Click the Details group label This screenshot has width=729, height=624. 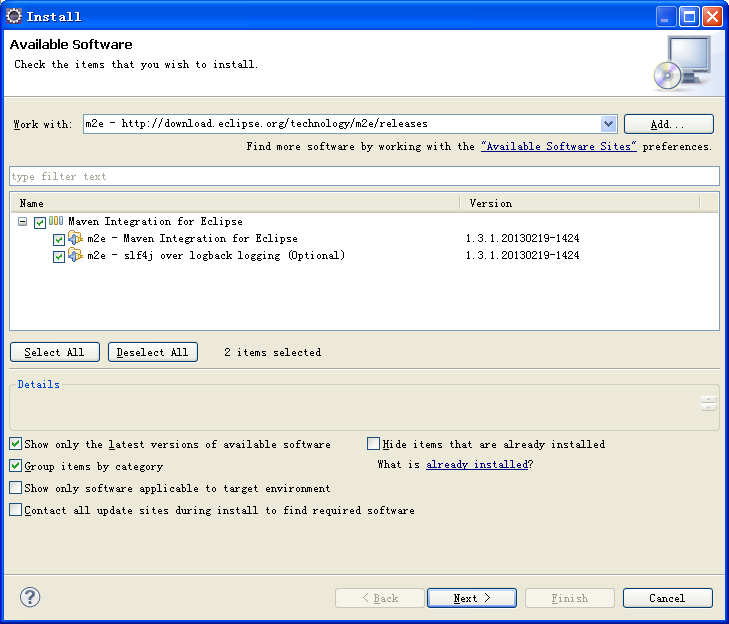[39, 385]
